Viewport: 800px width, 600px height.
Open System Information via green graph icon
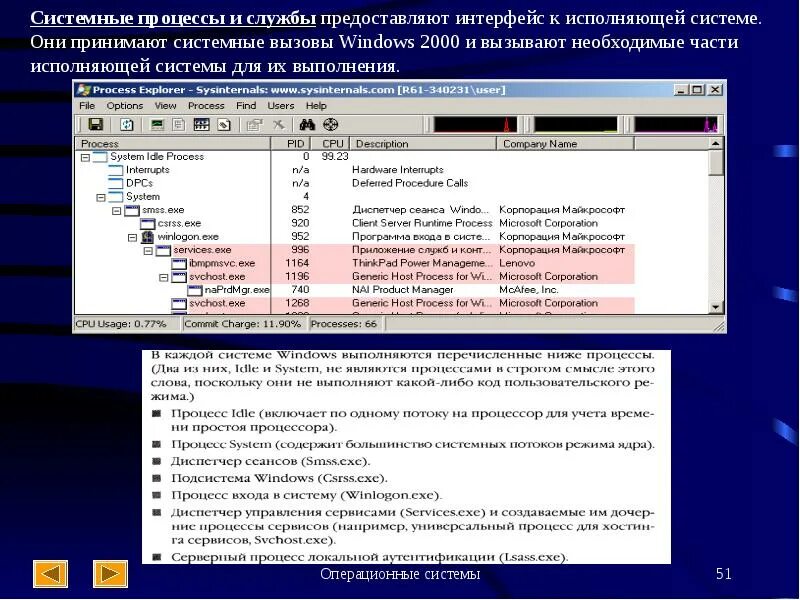158,124
